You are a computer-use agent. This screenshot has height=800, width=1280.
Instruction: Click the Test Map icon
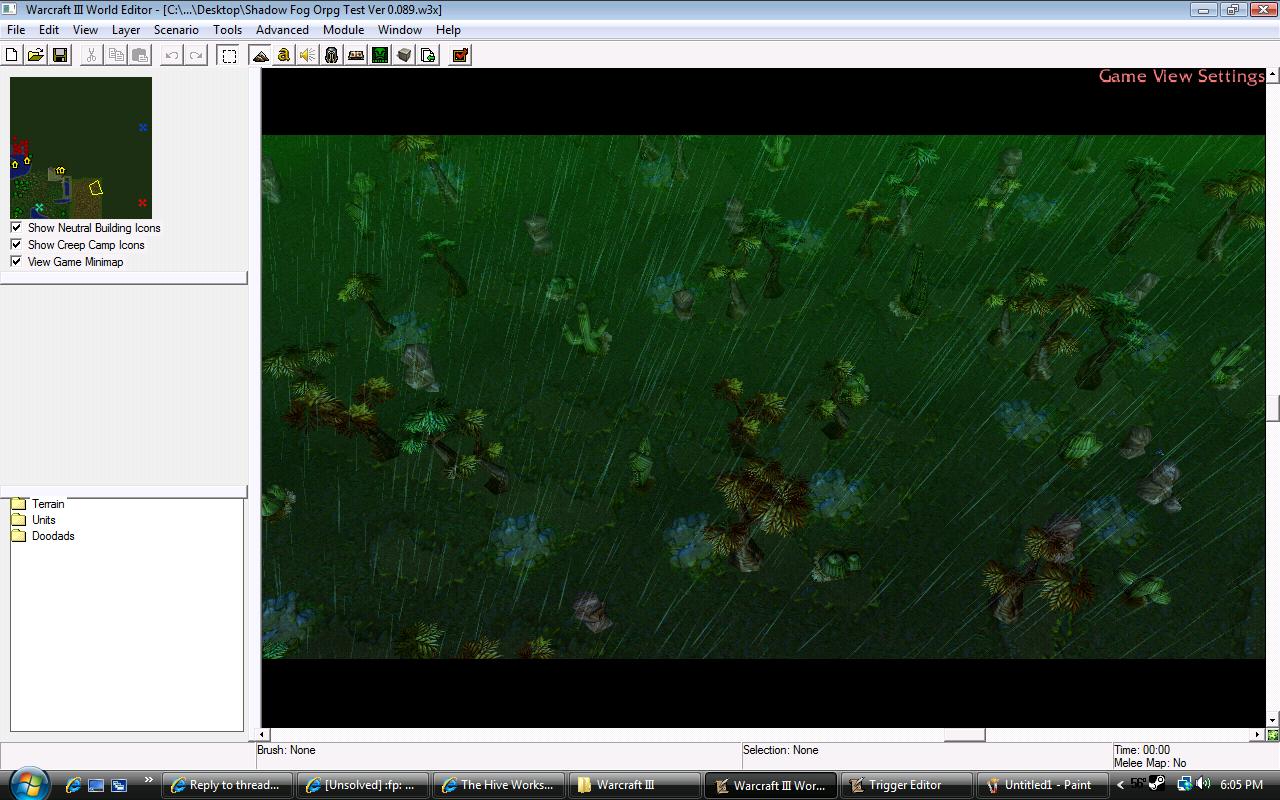[x=460, y=55]
